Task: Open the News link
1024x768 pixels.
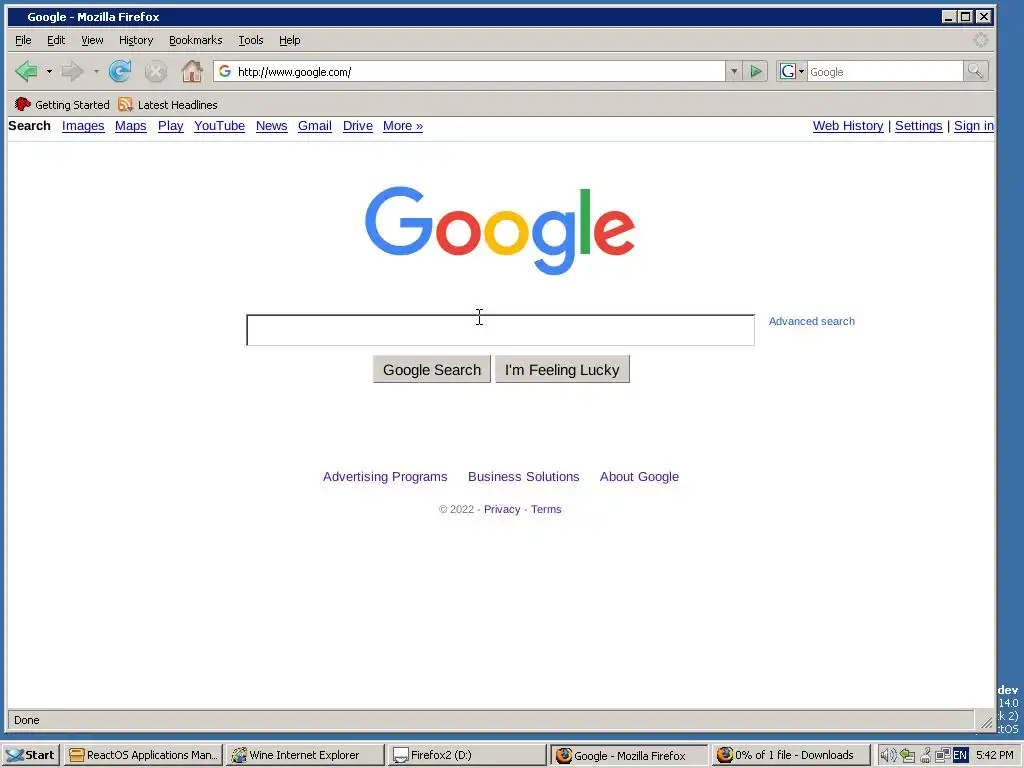Action: (272, 126)
